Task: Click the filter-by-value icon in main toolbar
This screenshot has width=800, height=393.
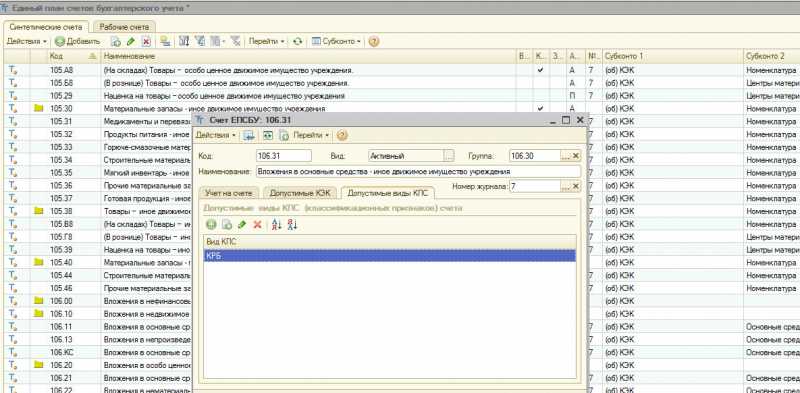Action: [201, 41]
